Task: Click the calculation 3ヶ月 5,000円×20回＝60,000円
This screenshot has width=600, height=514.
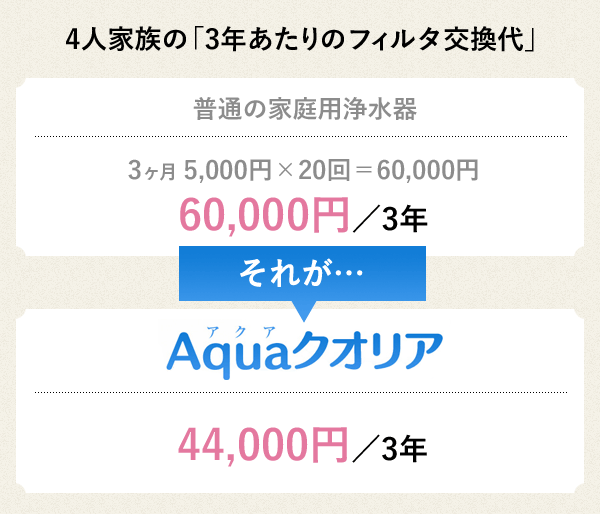Action: point(303,170)
